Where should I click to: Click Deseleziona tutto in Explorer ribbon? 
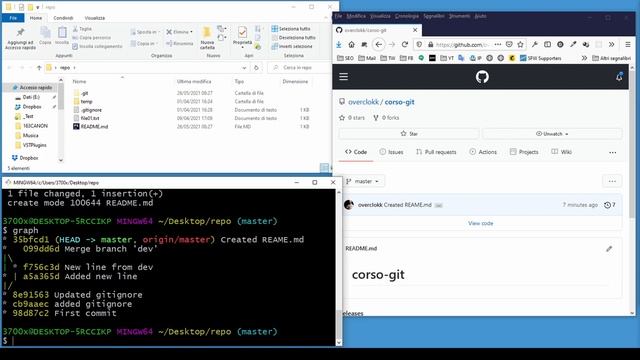(293, 38)
